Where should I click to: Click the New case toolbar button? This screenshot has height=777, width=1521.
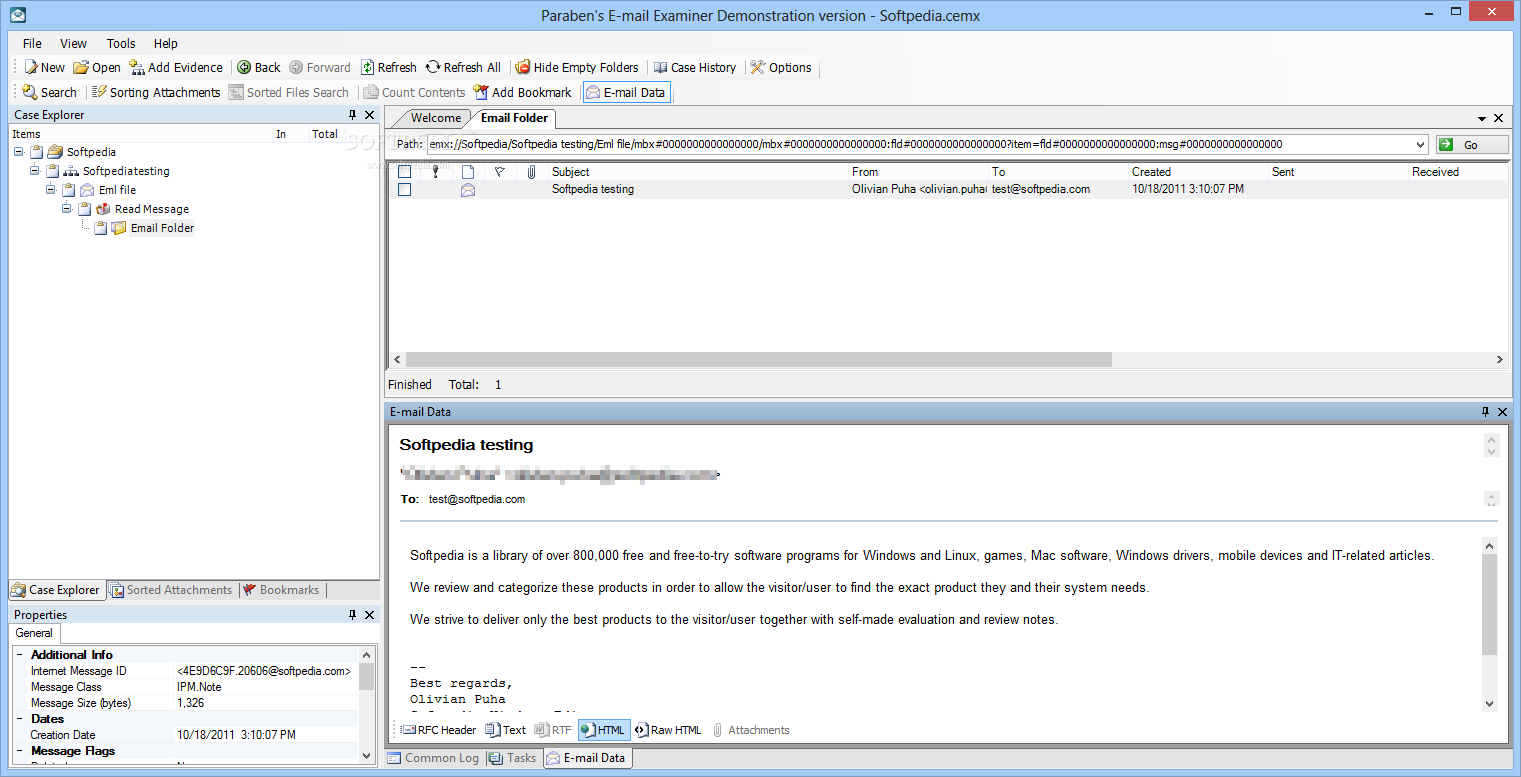point(45,67)
